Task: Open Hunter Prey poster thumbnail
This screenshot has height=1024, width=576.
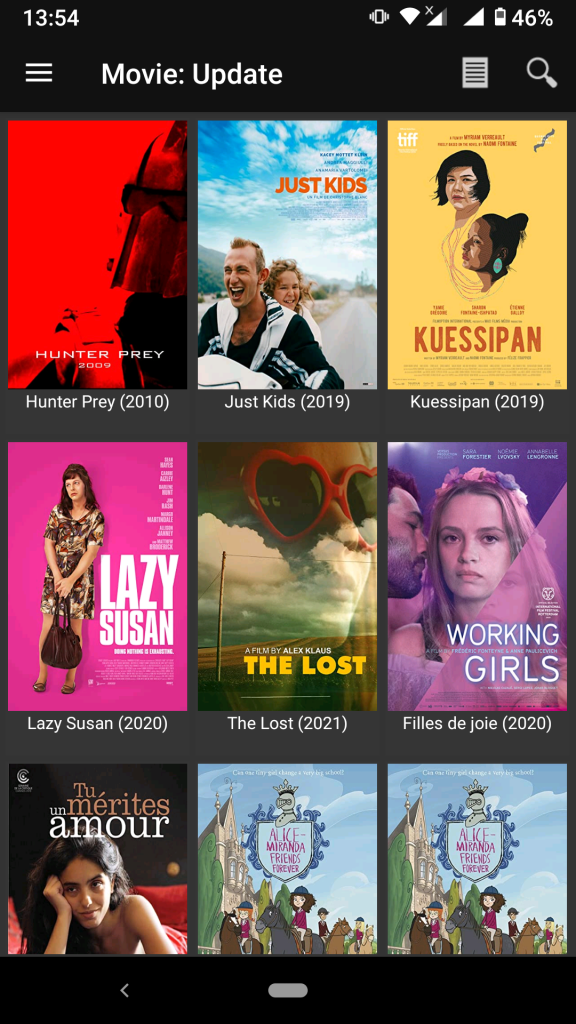Action: tap(97, 255)
